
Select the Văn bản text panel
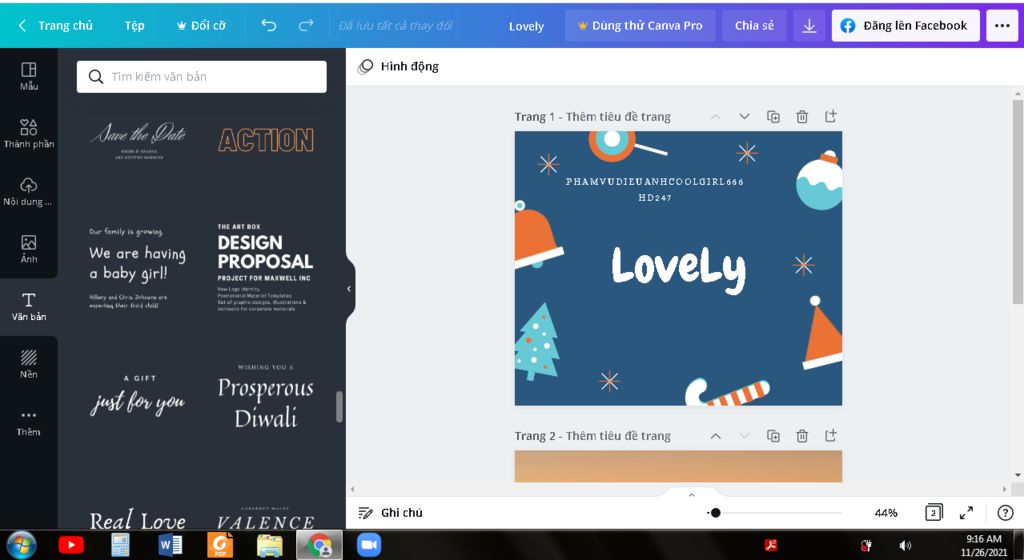[x=29, y=307]
